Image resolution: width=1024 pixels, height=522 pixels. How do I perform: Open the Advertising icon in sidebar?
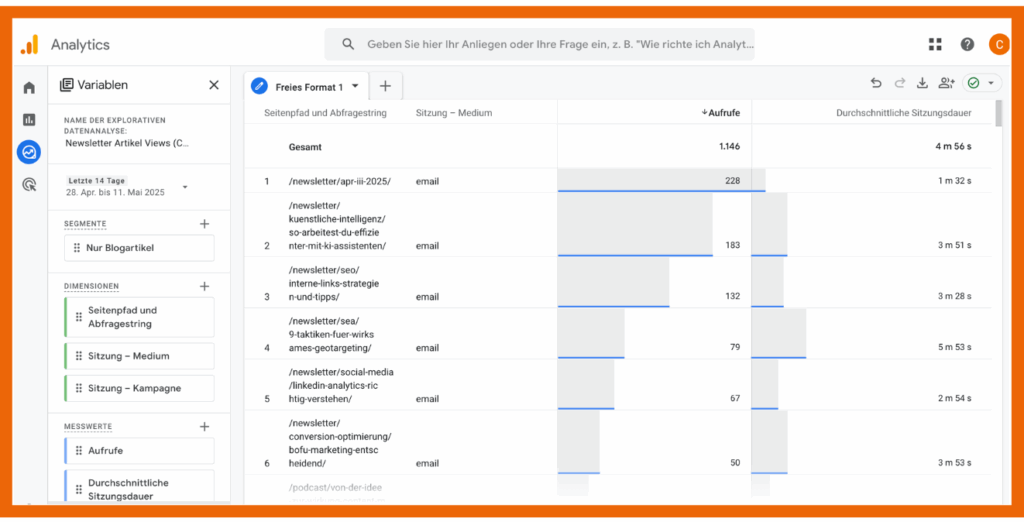click(29, 184)
